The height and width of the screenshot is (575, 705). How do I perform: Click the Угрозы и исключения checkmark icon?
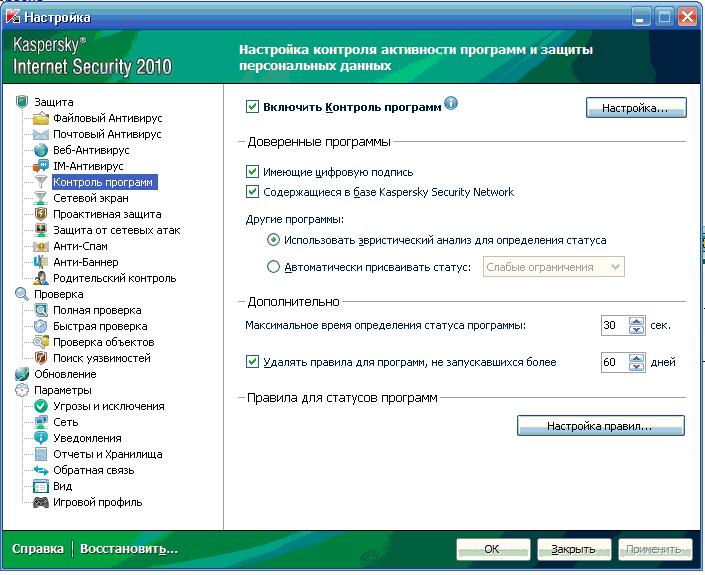[x=40, y=406]
